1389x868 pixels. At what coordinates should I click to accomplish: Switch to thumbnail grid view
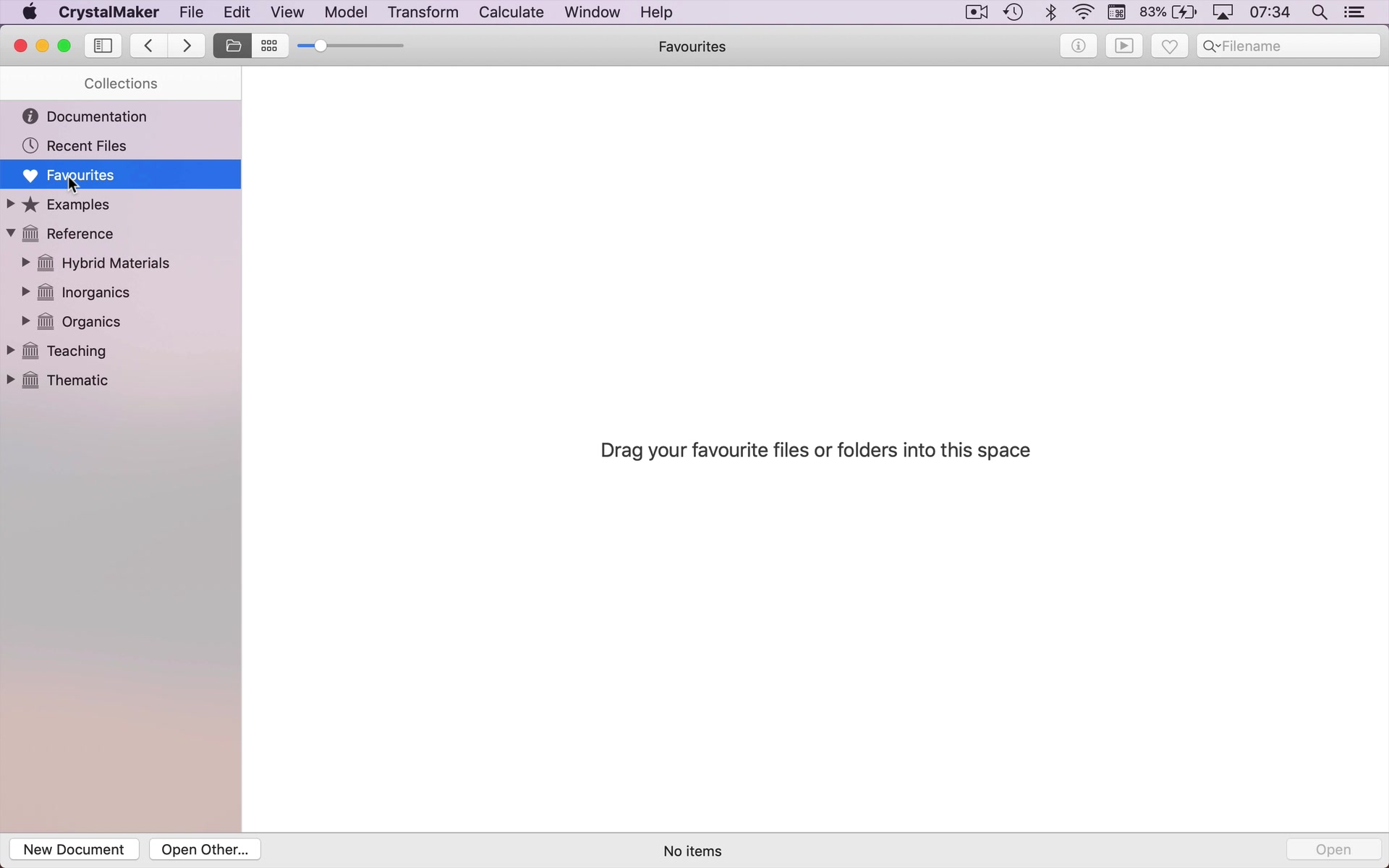pos(270,46)
